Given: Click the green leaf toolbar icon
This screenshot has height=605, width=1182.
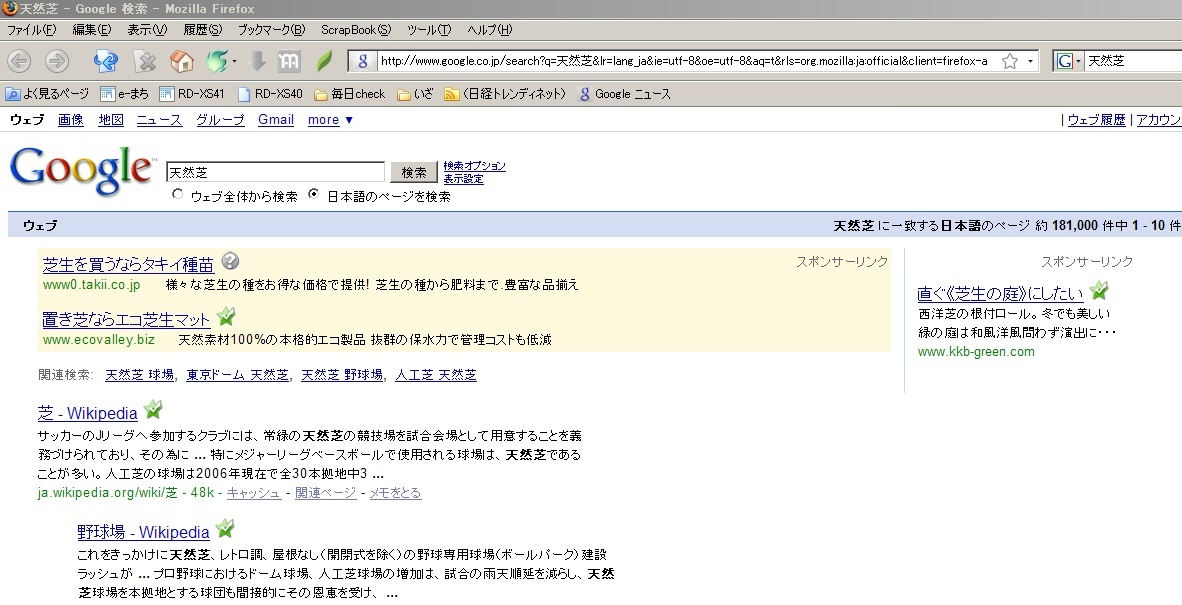Looking at the screenshot, I should point(324,61).
